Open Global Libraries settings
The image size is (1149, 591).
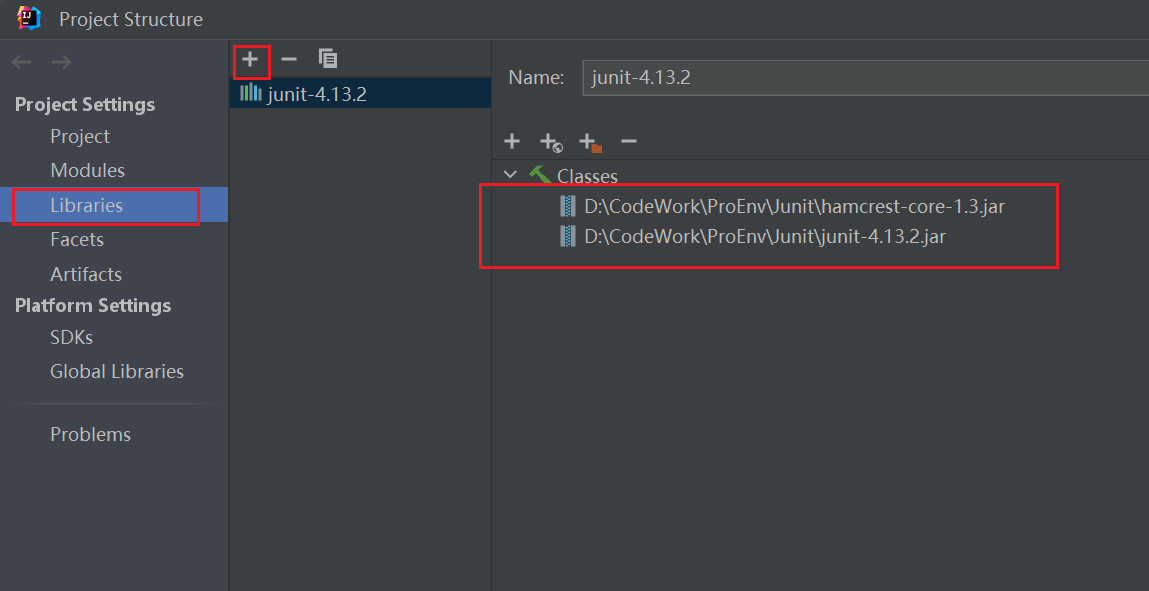(117, 371)
